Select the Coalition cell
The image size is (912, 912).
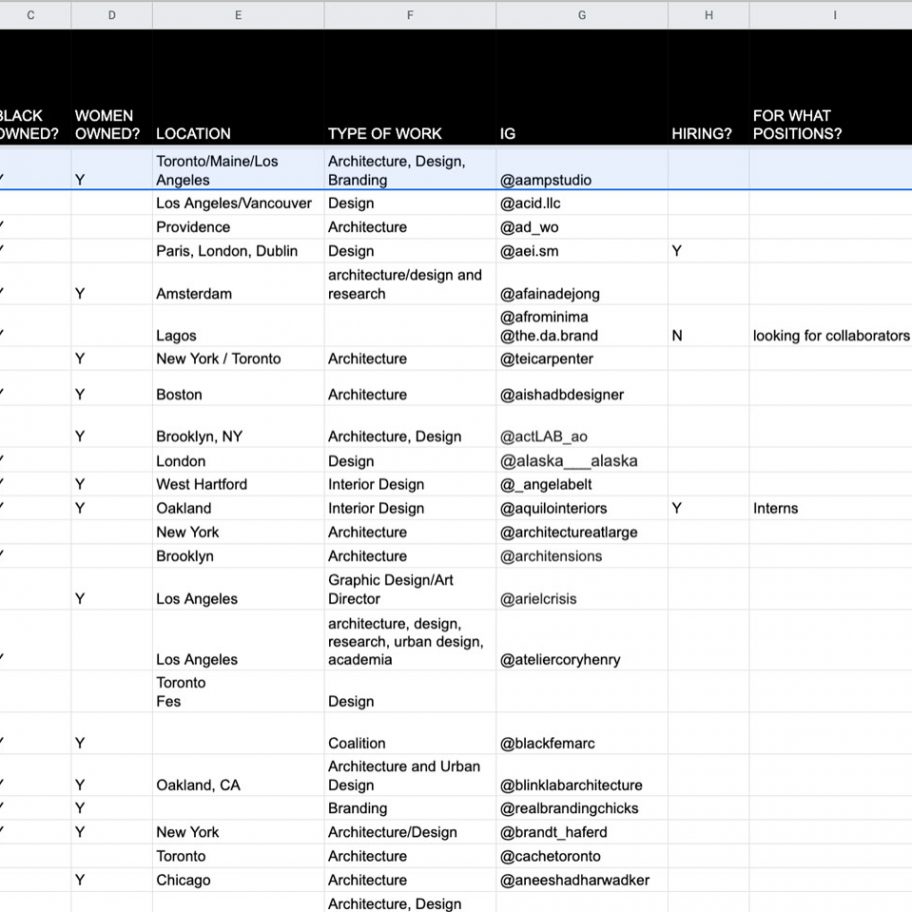tap(410, 733)
